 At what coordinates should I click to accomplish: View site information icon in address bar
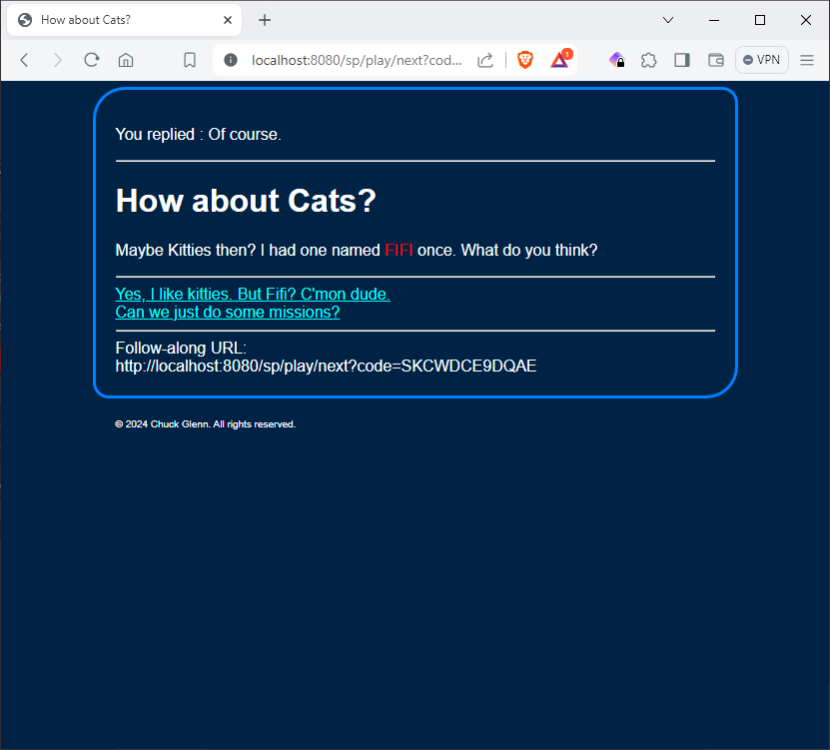pos(231,60)
